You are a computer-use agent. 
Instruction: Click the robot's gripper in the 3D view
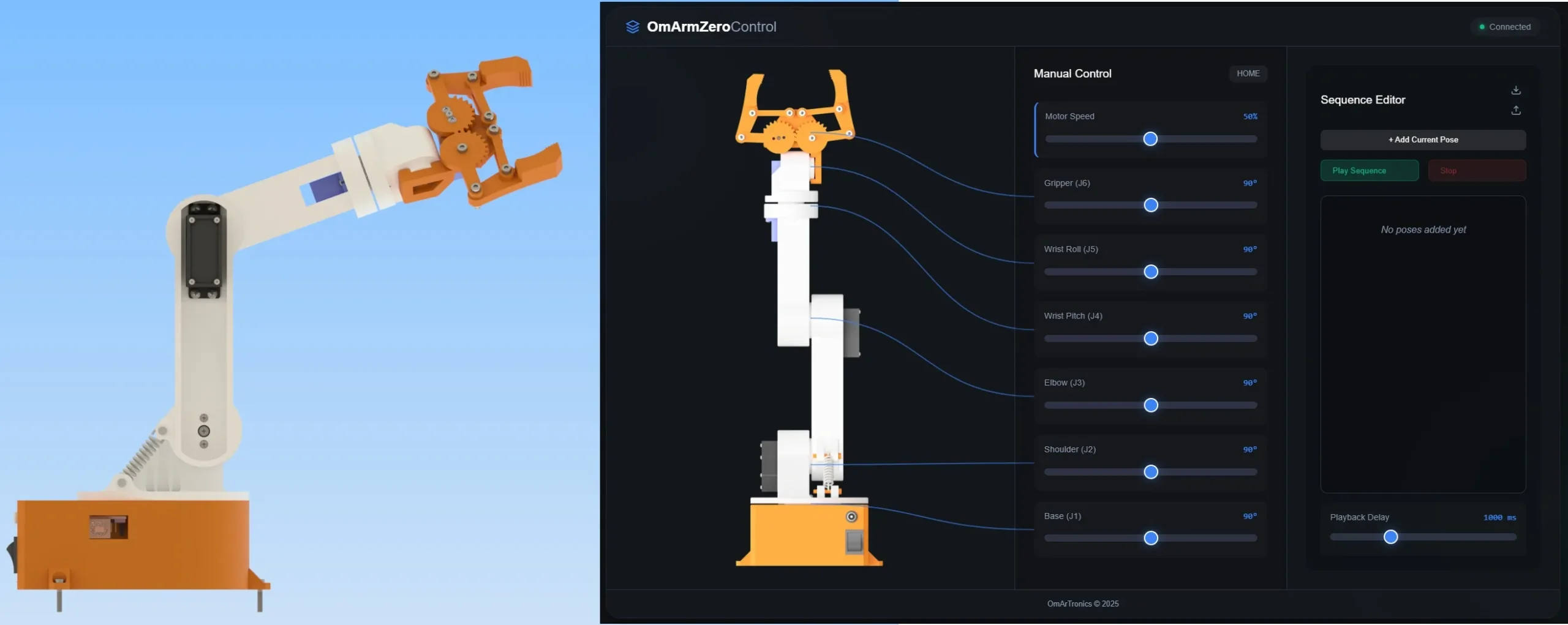click(796, 116)
